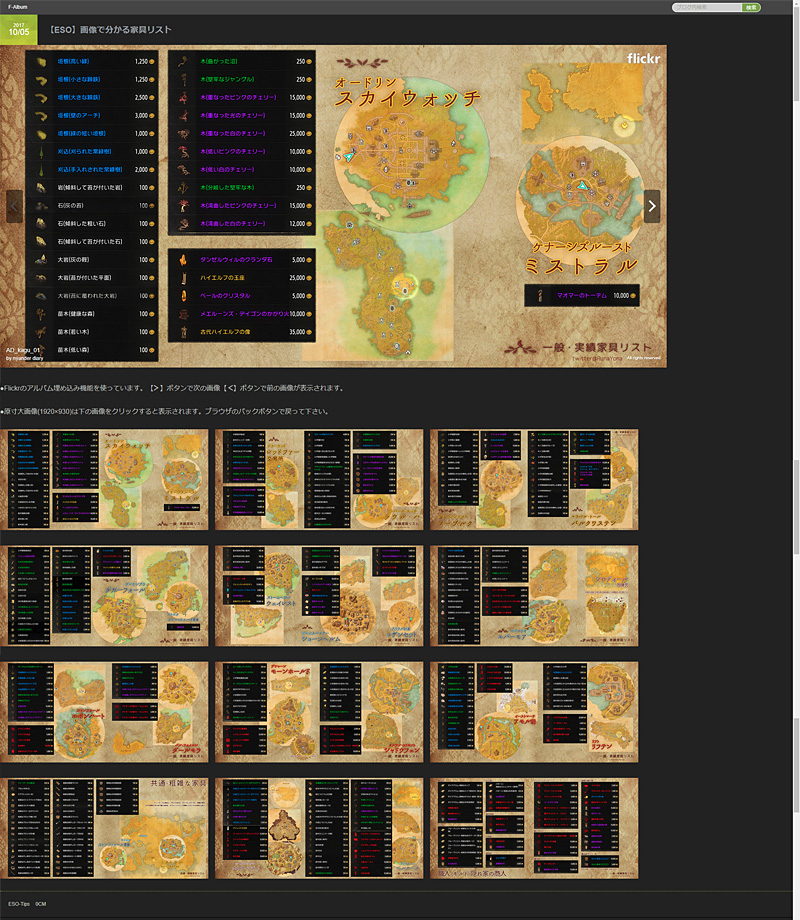Image resolution: width=800 pixels, height=920 pixels.
Task: Open the right thumbnail in the second row
Action: [x=534, y=596]
